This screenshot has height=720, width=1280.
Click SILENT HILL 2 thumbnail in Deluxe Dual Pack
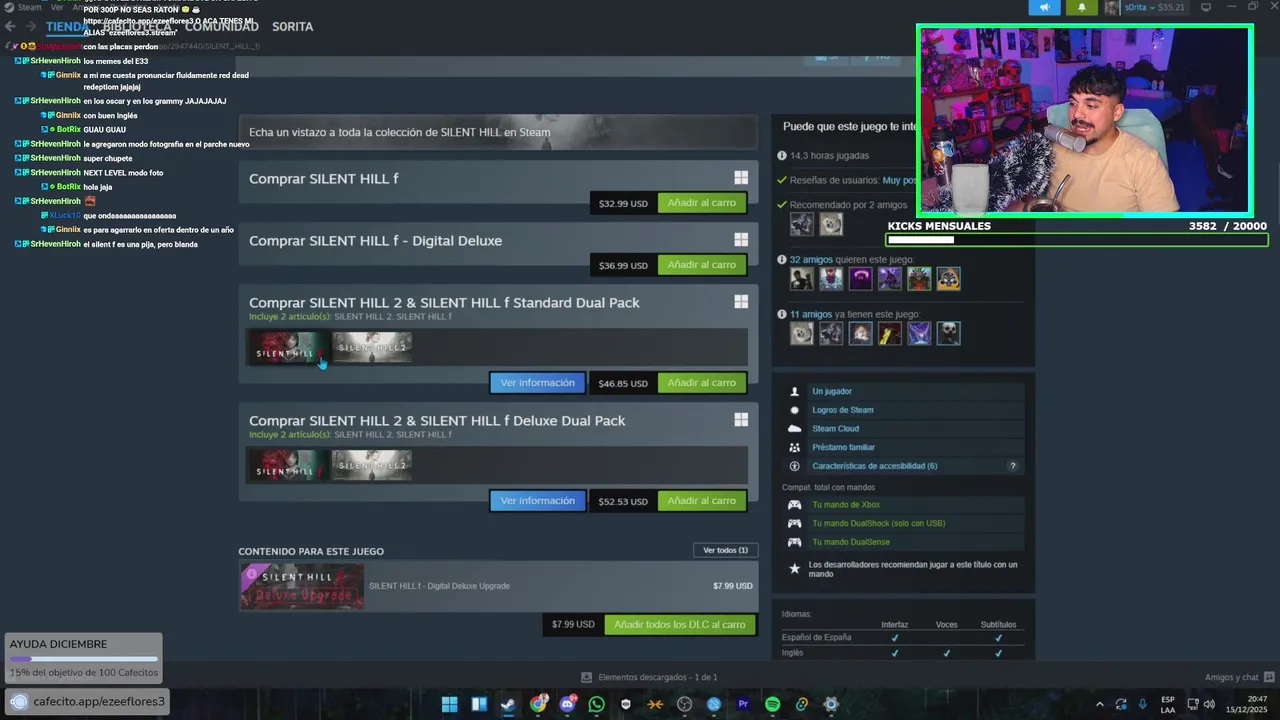pyautogui.click(x=372, y=465)
